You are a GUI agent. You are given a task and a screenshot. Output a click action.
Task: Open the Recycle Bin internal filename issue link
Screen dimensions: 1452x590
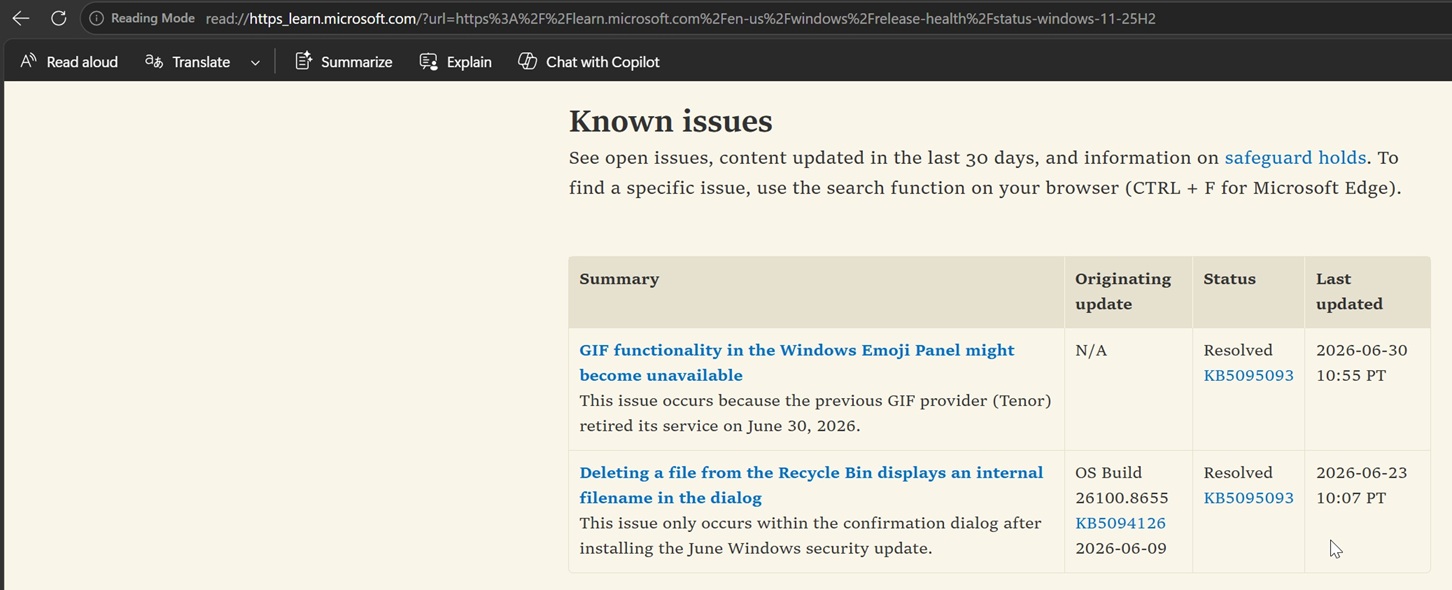[x=811, y=485]
